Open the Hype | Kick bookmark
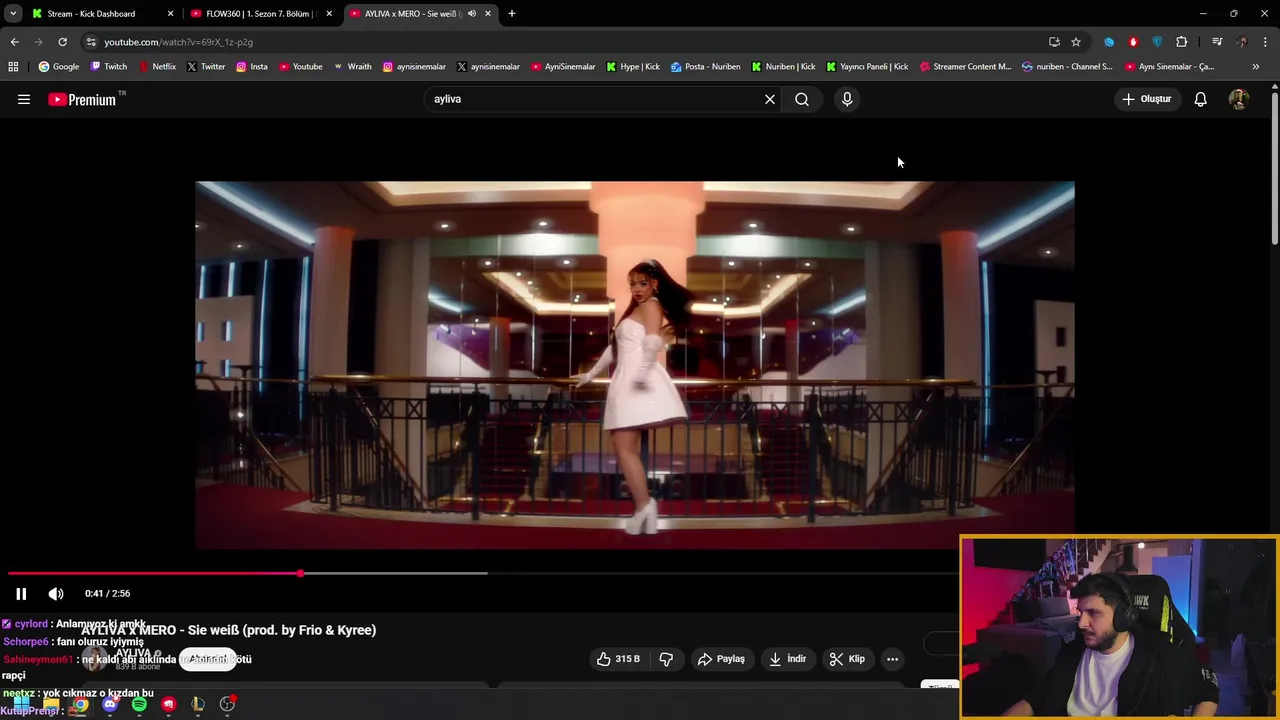1280x720 pixels. pos(633,66)
